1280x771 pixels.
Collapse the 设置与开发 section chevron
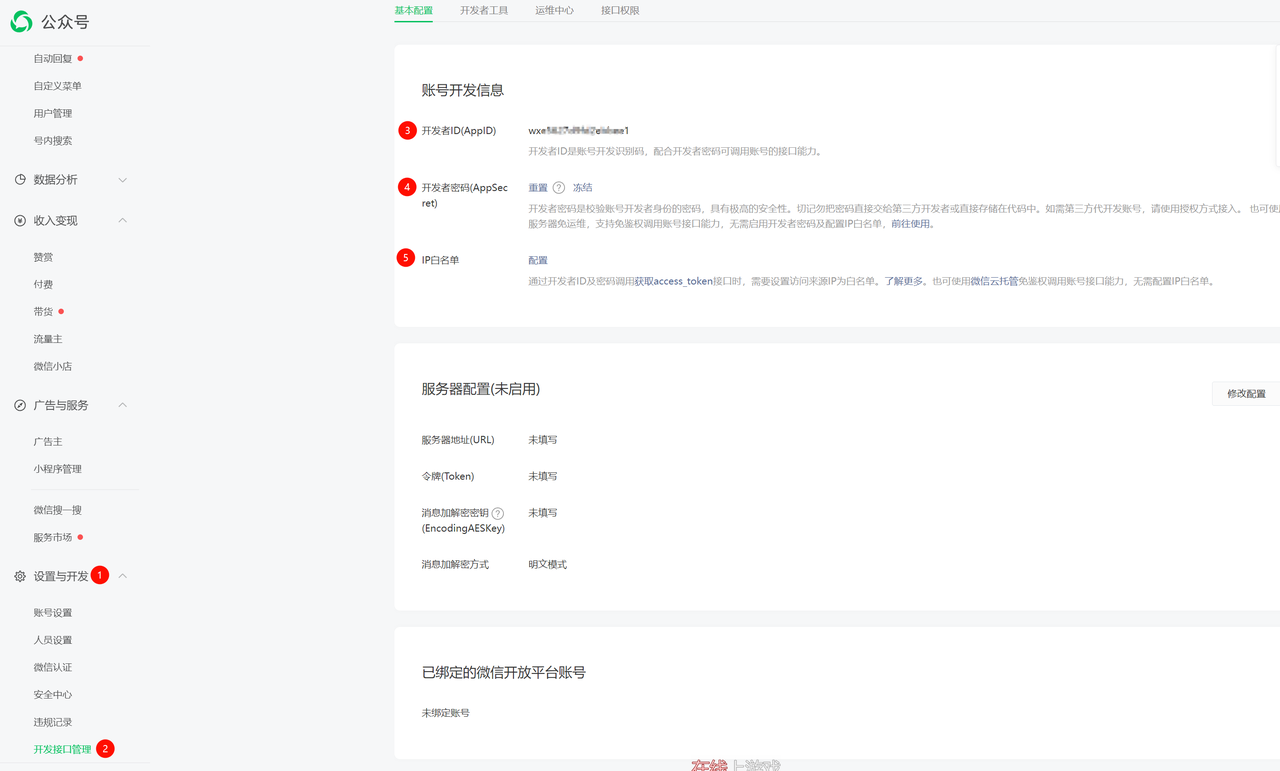[x=123, y=576]
